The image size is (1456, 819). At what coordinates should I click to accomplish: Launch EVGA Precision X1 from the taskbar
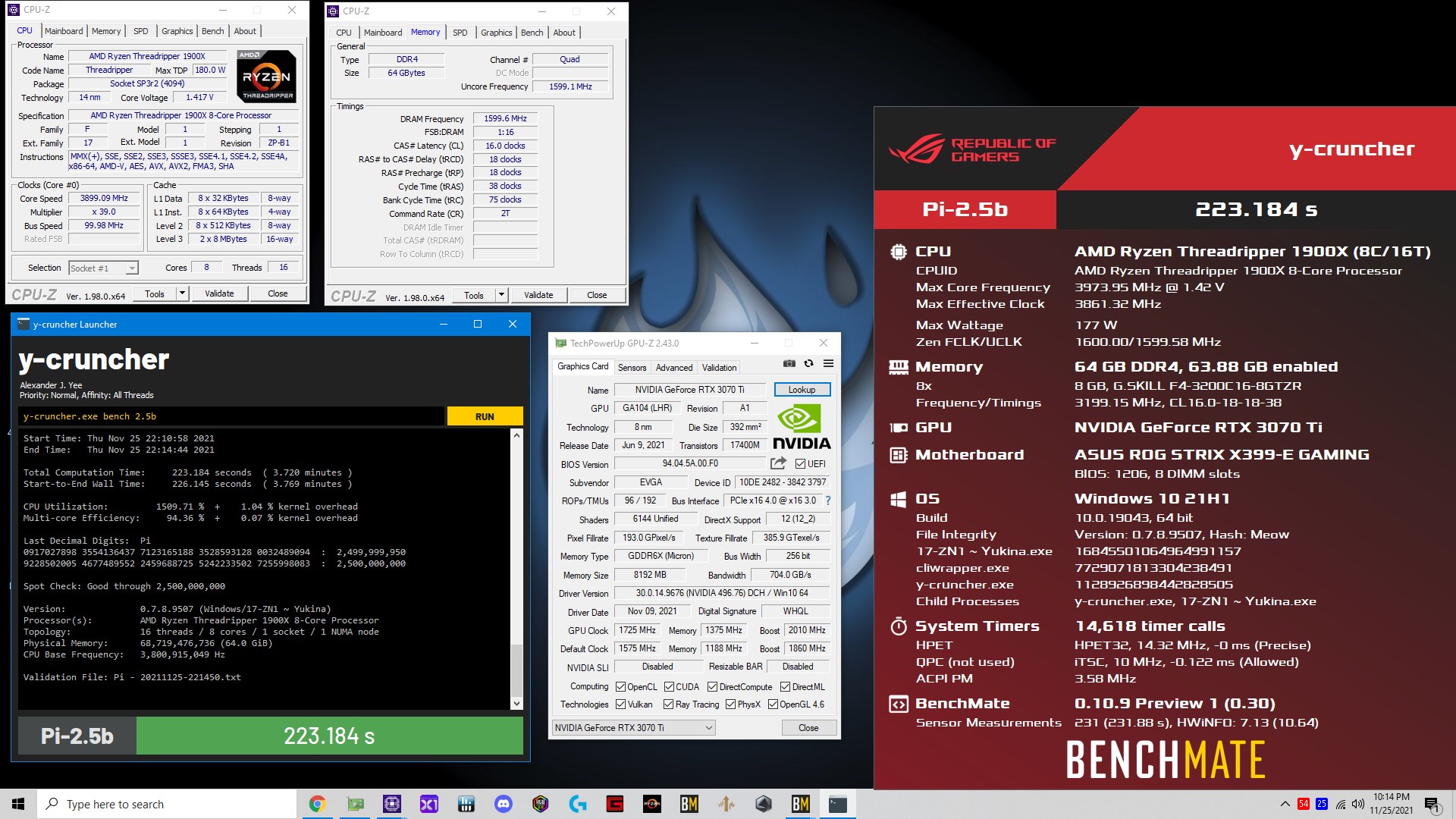pyautogui.click(x=429, y=804)
